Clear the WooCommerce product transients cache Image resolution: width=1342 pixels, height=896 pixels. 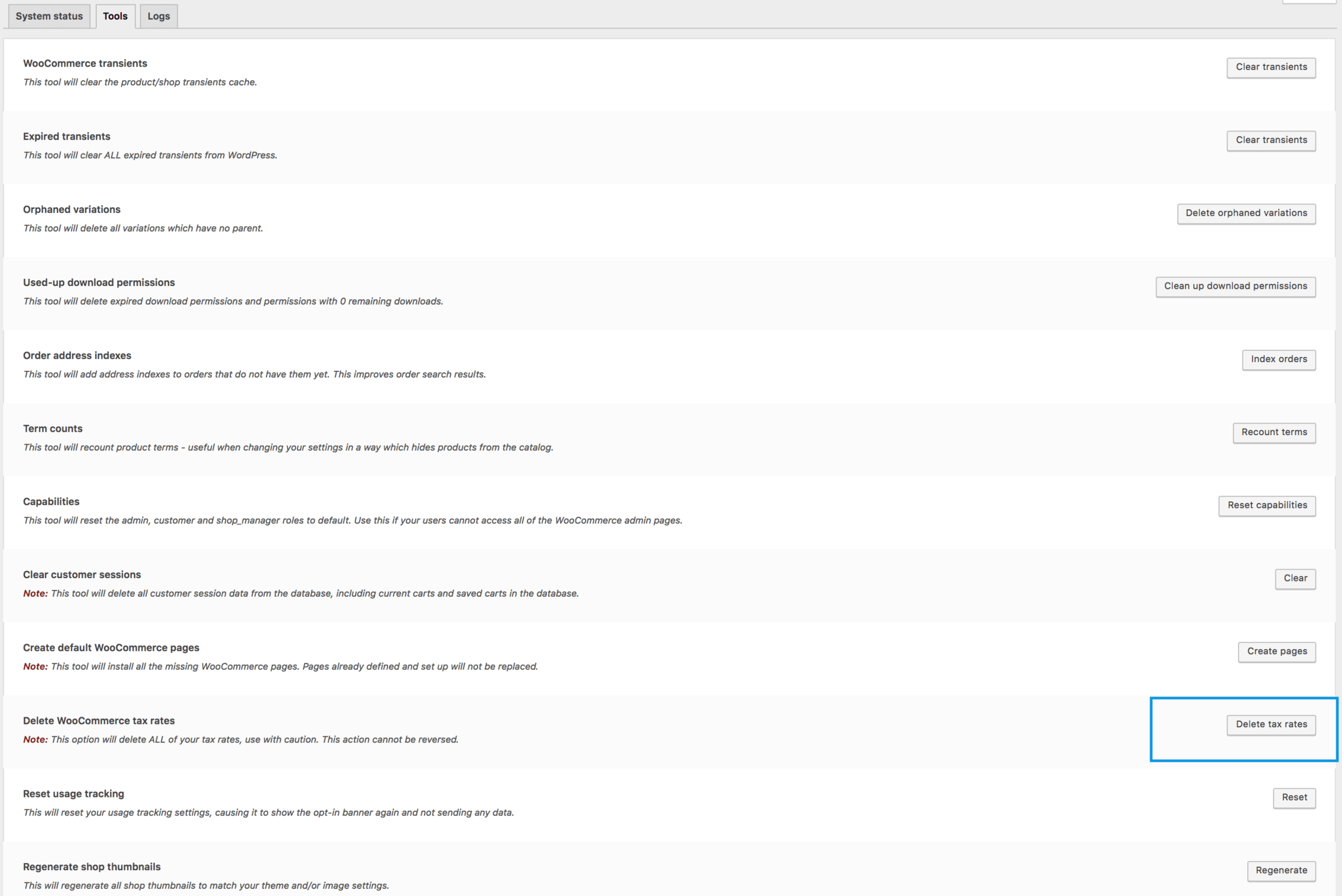tap(1271, 67)
